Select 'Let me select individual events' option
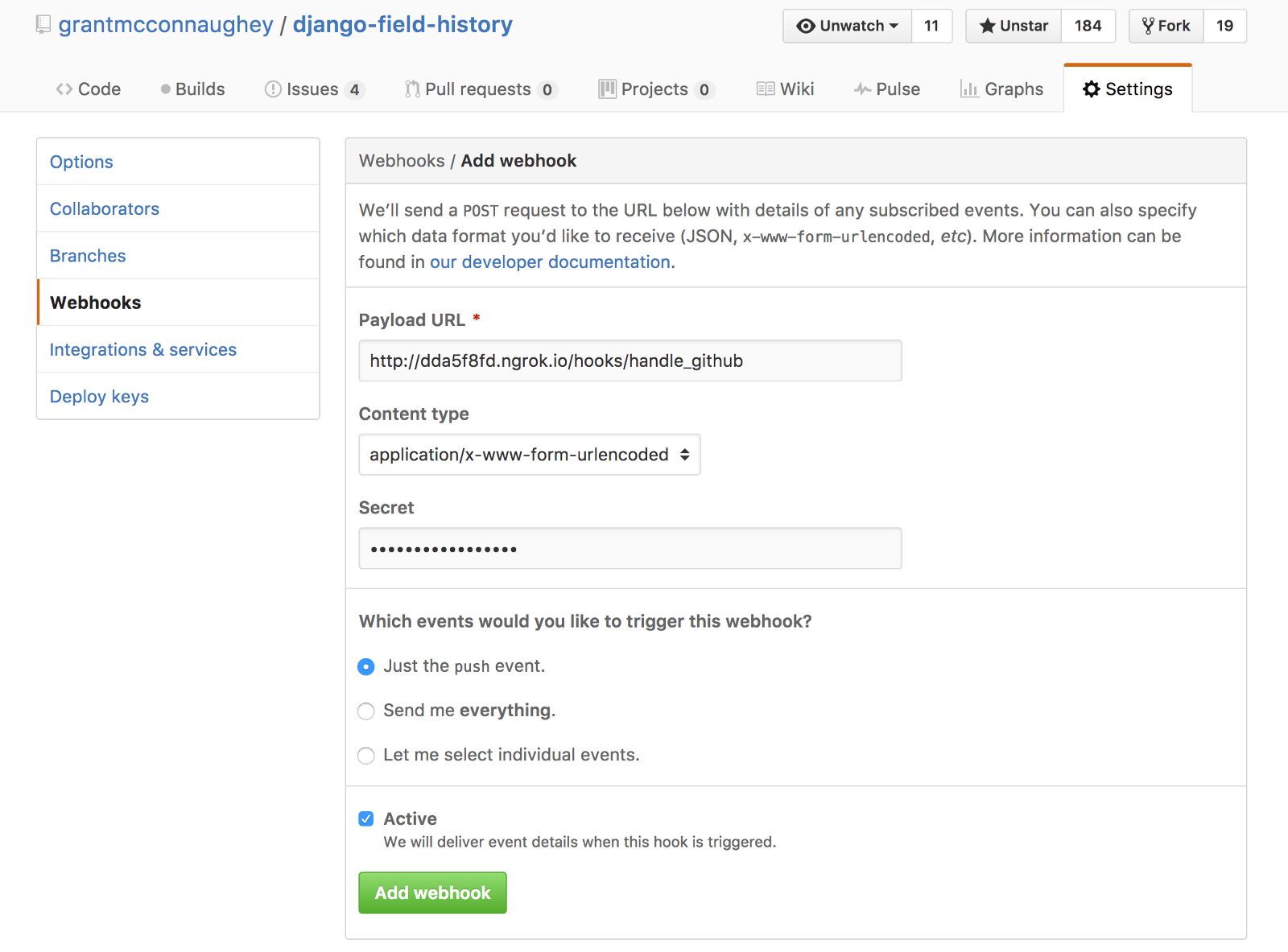The image size is (1288, 952). tap(366, 756)
